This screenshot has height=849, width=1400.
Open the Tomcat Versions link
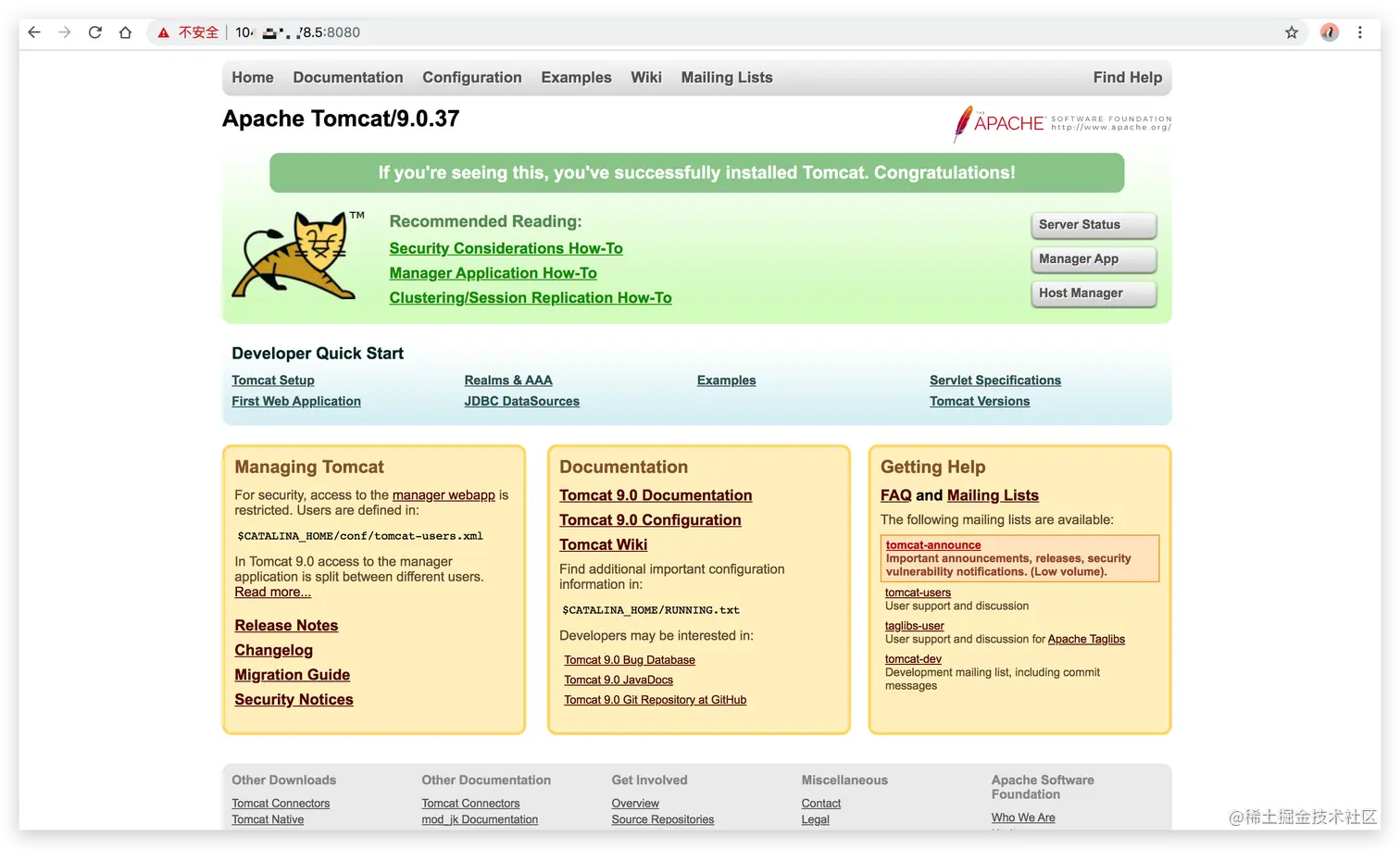(x=980, y=401)
